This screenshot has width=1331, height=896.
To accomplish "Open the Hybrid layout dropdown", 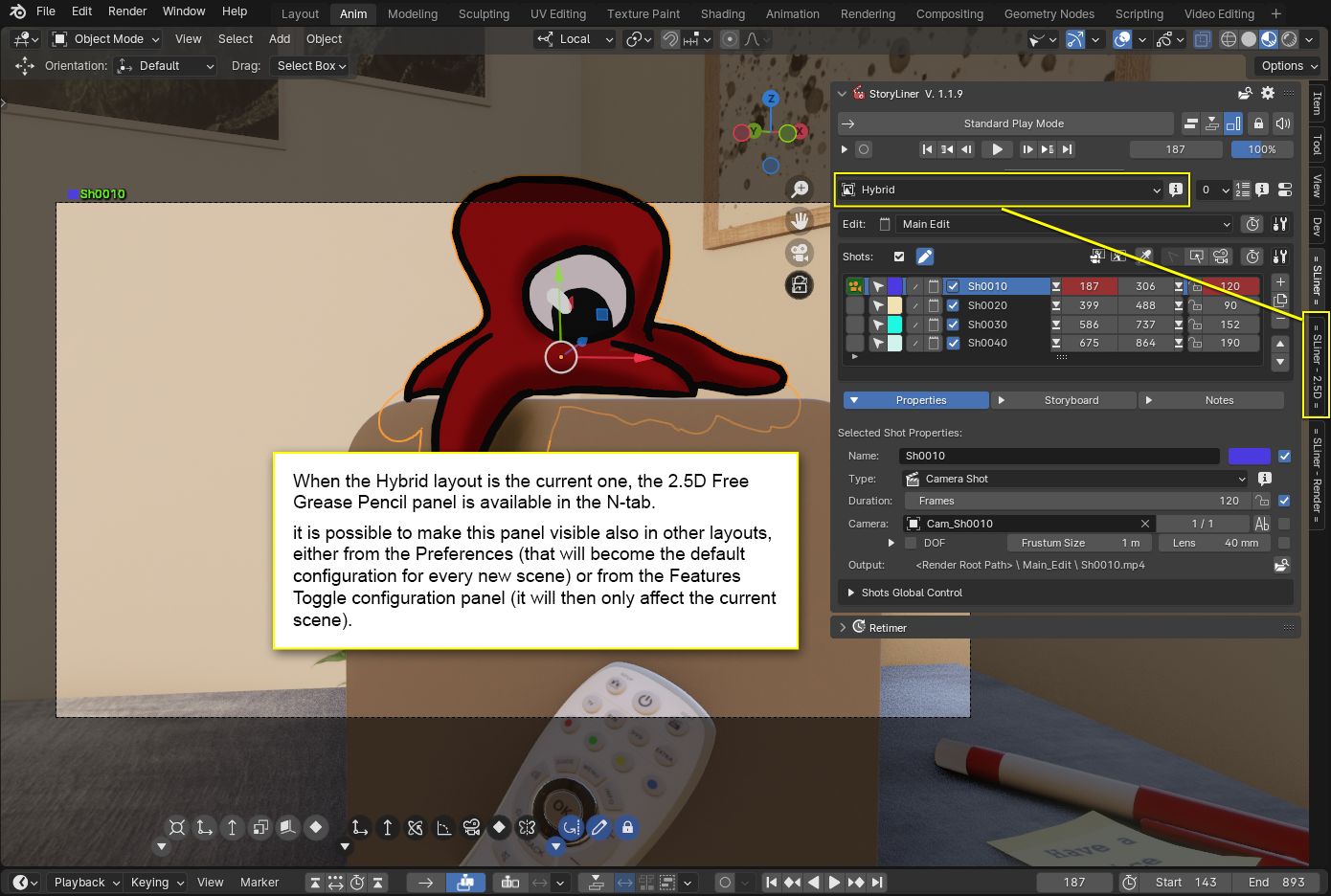I will pyautogui.click(x=1001, y=190).
